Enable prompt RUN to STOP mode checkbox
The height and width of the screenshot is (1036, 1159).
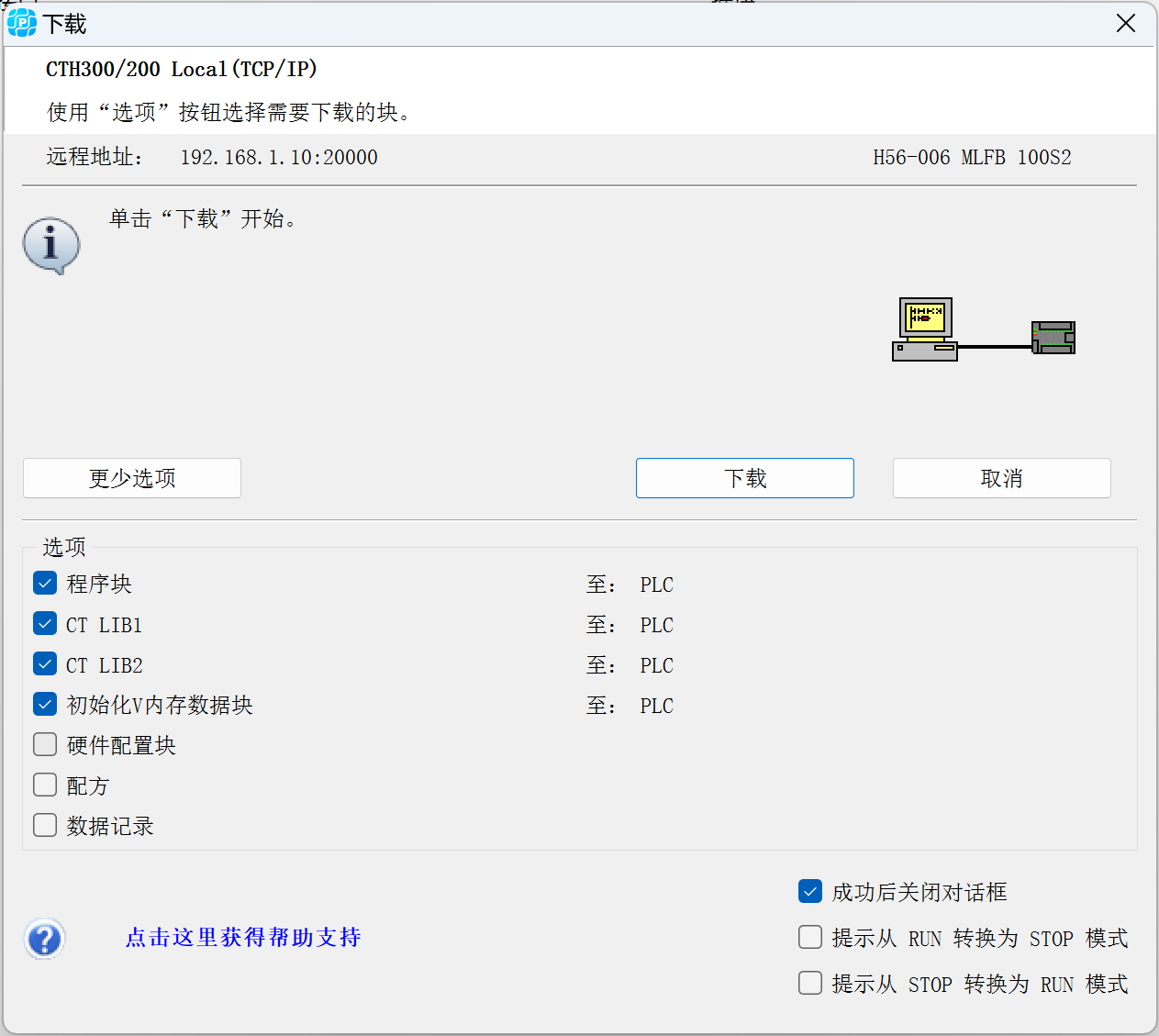pos(810,937)
